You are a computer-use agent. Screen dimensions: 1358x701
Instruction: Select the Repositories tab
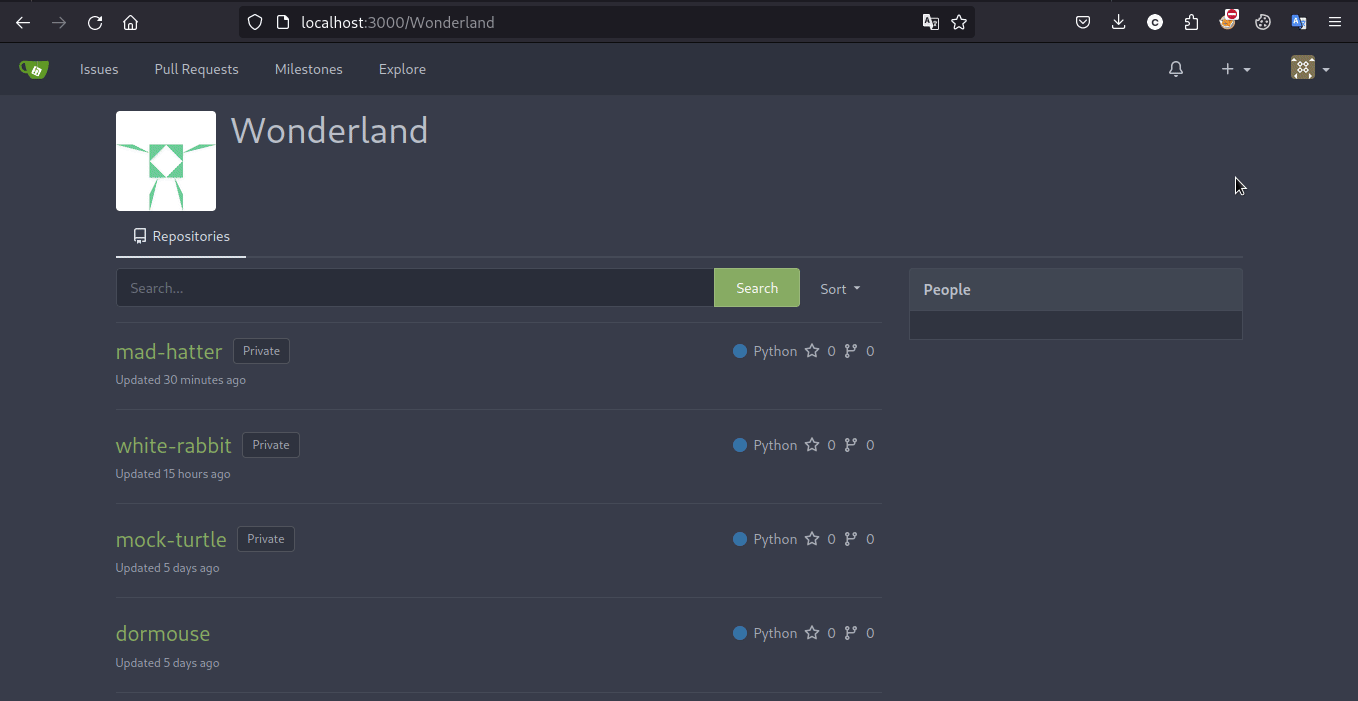point(181,236)
